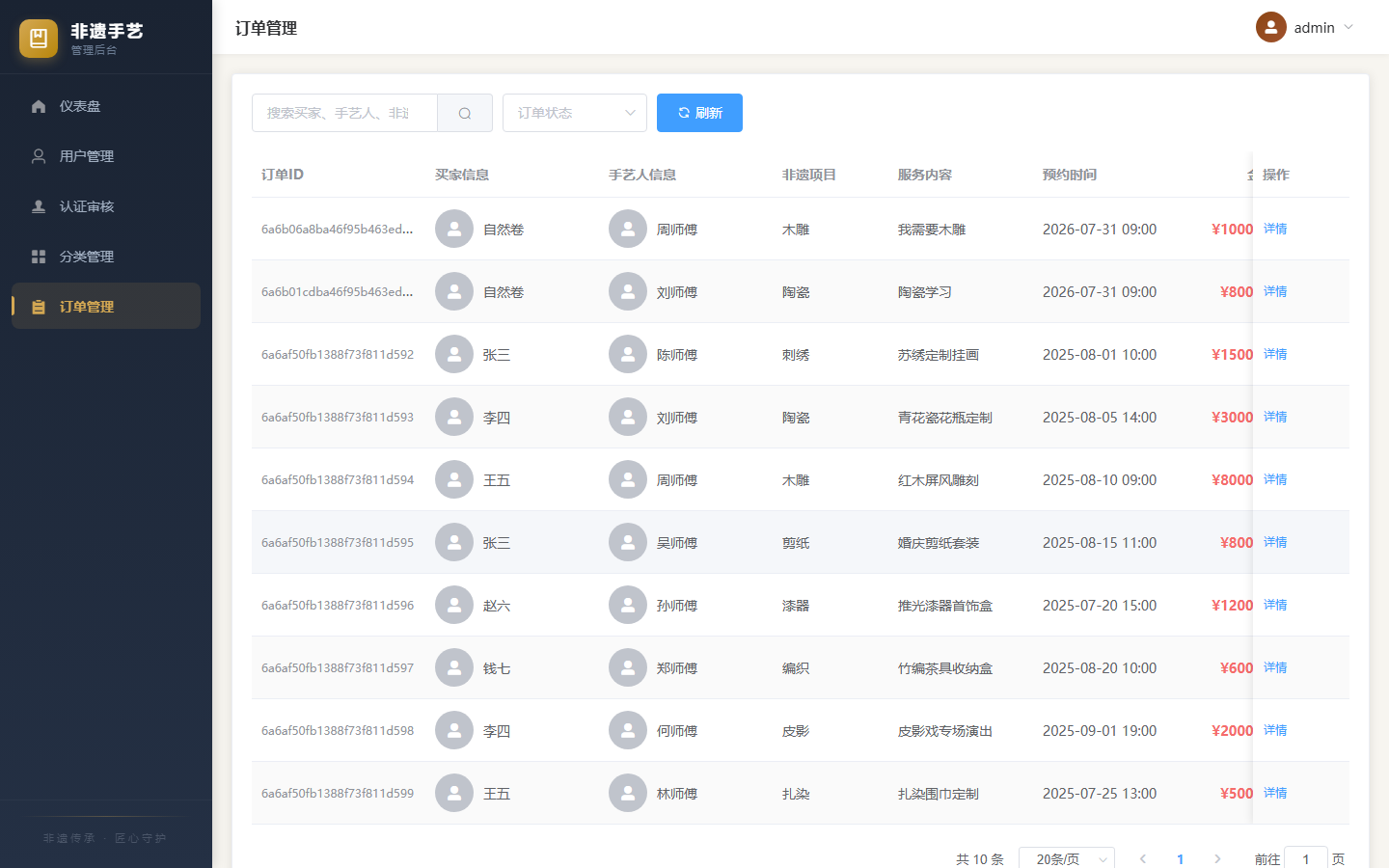Navigate to 分类管理 section
The image size is (1389, 868).
[x=106, y=257]
